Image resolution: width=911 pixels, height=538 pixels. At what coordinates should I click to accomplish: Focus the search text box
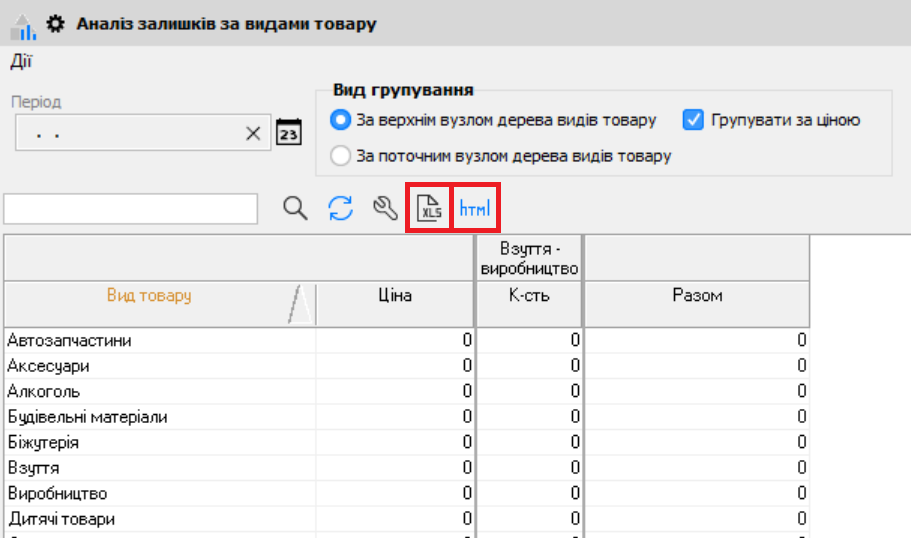click(x=131, y=209)
